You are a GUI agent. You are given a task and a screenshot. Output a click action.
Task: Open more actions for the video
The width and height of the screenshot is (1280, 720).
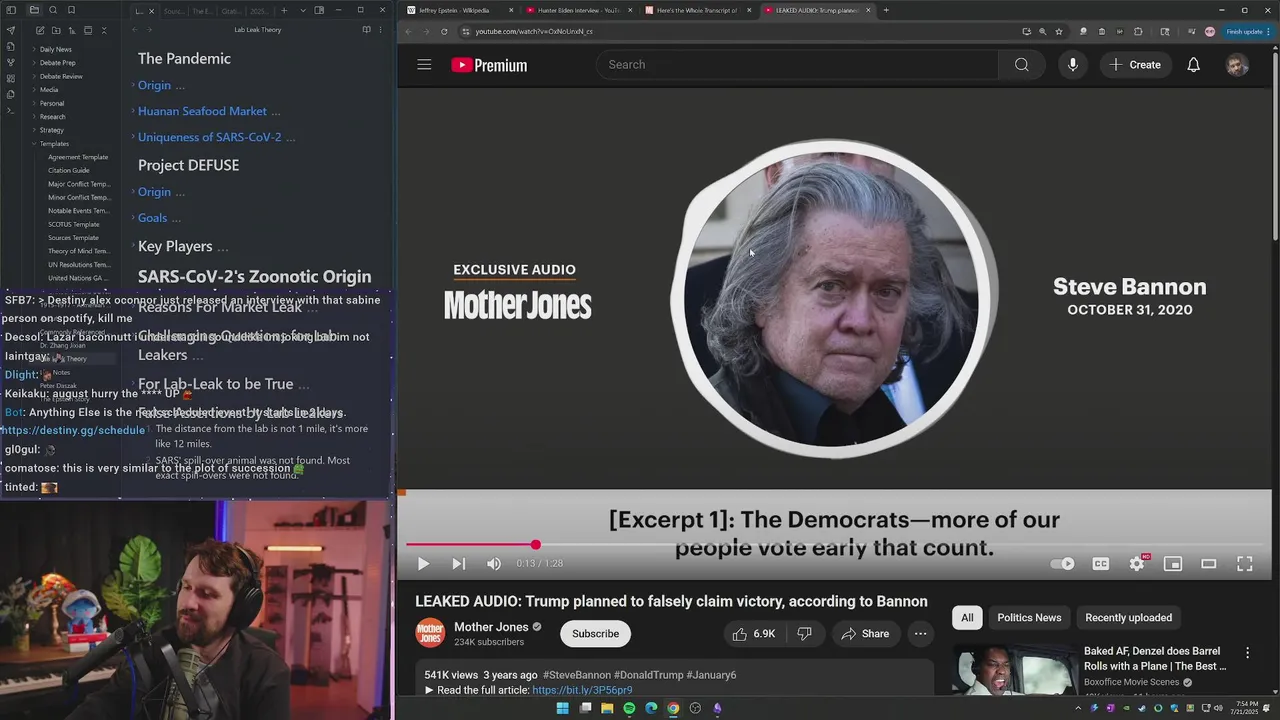tap(920, 634)
